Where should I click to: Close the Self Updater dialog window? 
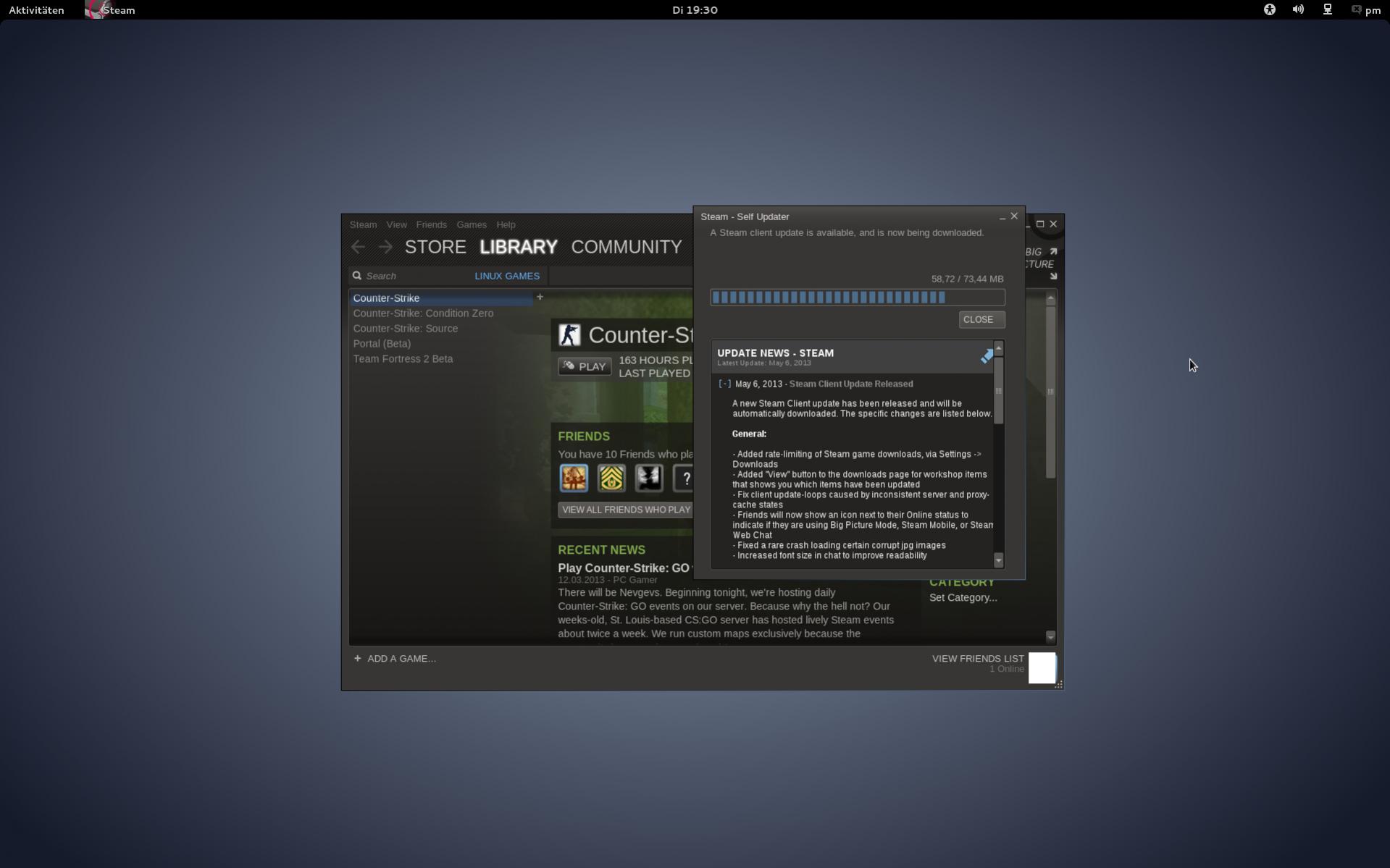point(1014,216)
